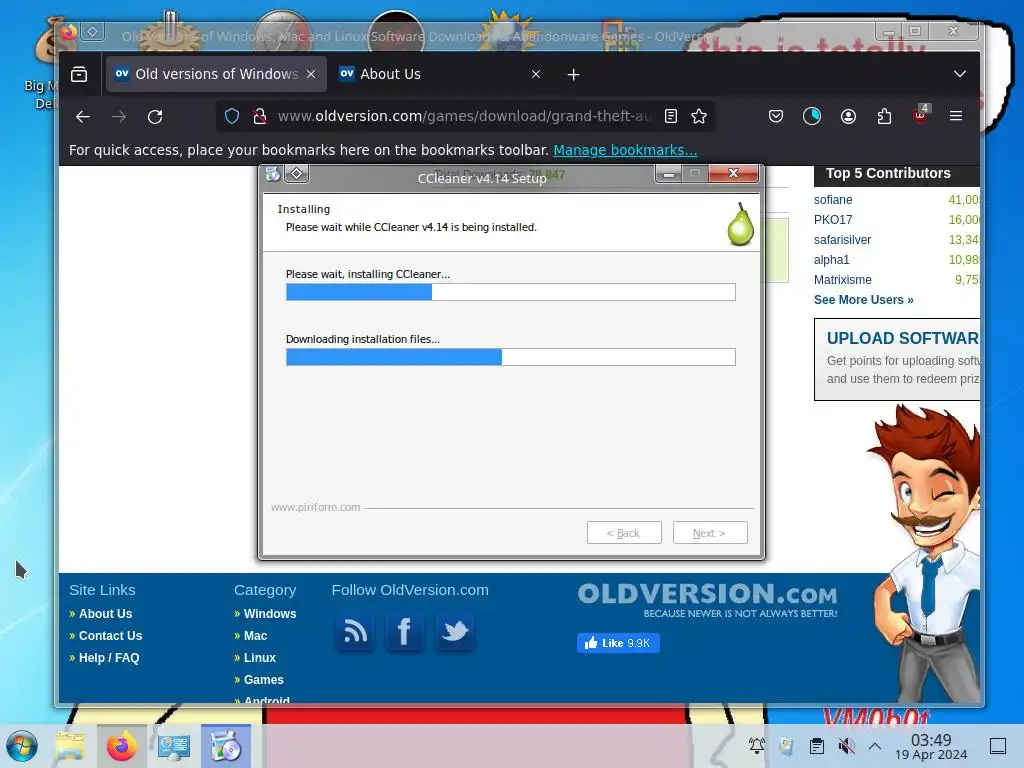
Task: Open contributor PKO17 profile
Action: point(833,220)
